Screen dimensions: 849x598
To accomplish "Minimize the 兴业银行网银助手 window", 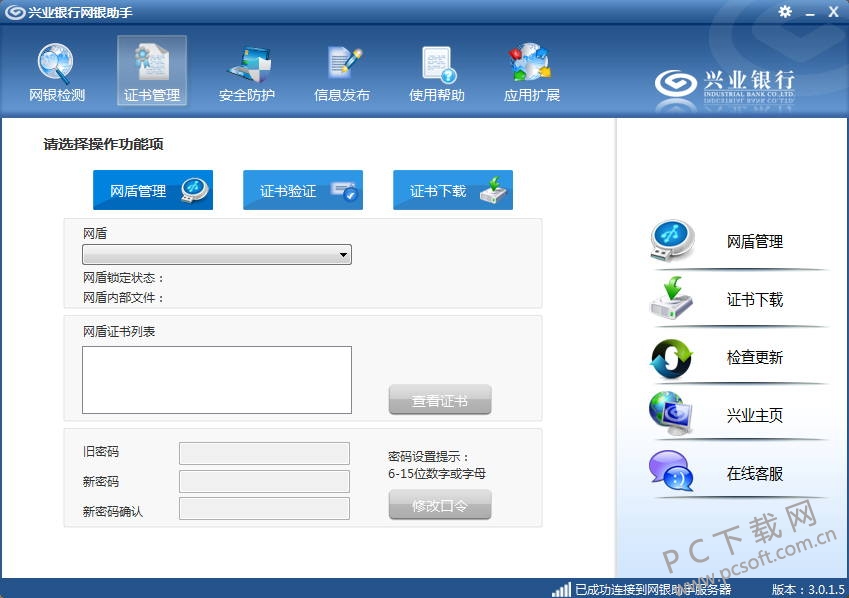I will 810,13.
